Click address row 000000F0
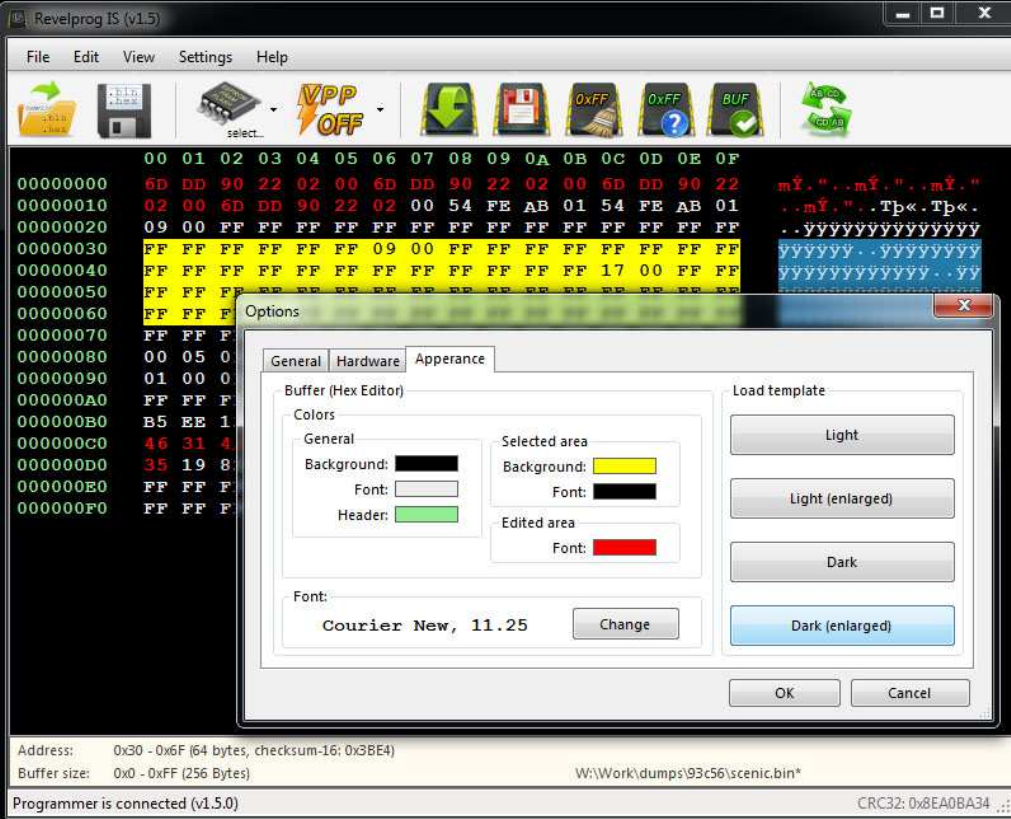Screen dimensions: 1011x819 click(62, 508)
